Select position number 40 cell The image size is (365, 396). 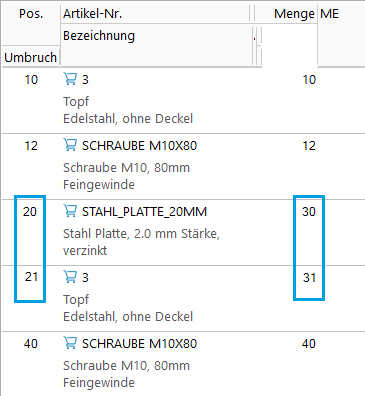(x=31, y=344)
